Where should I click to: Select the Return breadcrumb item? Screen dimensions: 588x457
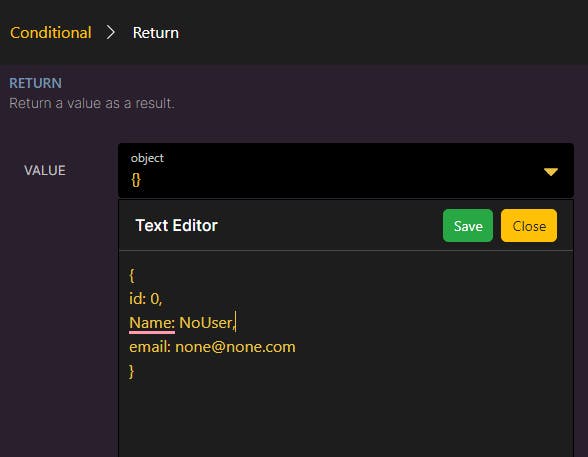point(156,33)
